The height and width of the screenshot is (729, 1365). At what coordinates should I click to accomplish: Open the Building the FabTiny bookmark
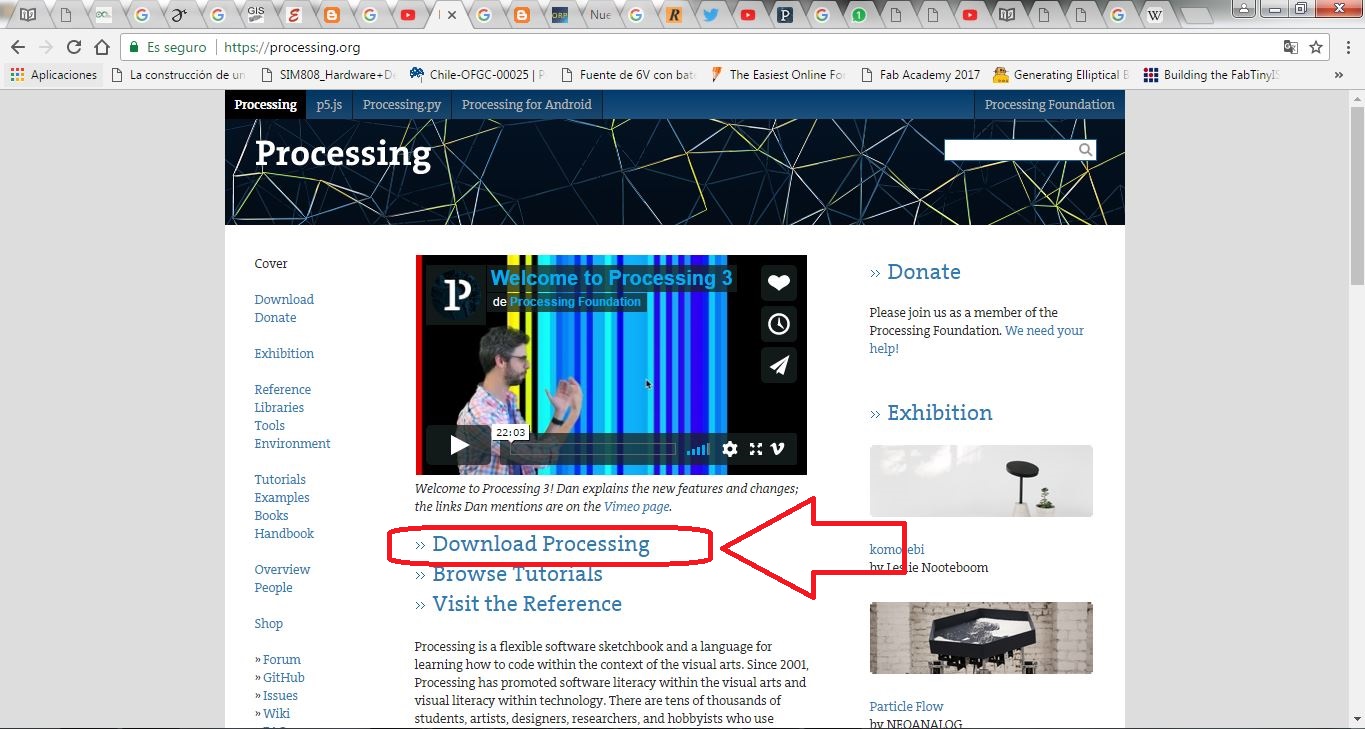coord(1212,75)
